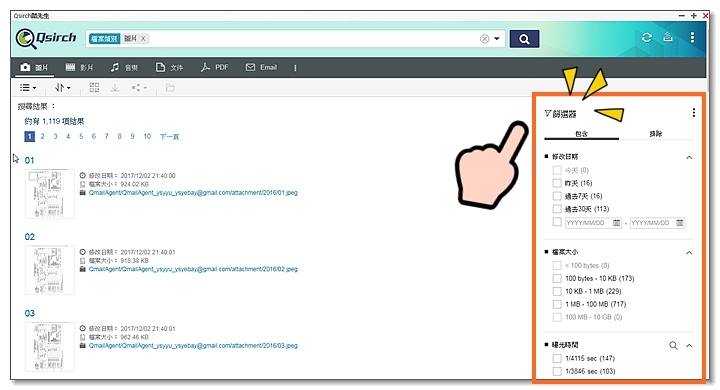Switch to the 圖片 photos tab
The height and width of the screenshot is (390, 720).
[x=34, y=68]
